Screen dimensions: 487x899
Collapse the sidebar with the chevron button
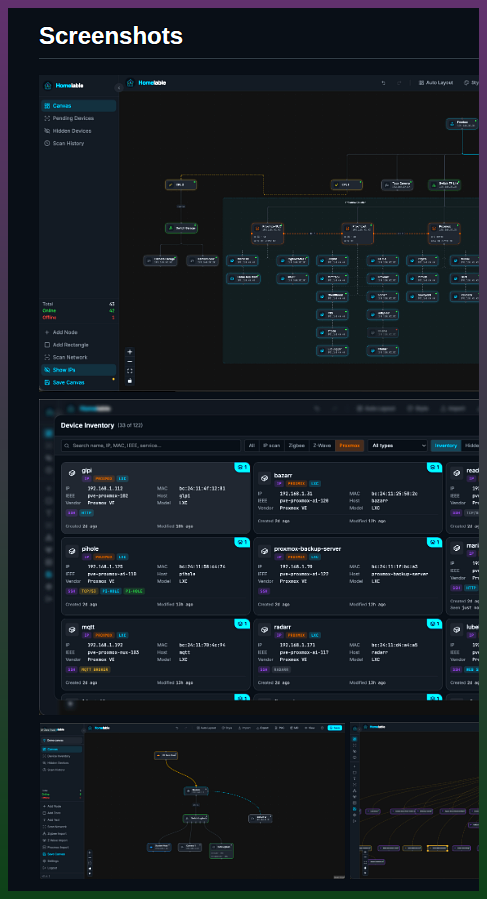tap(118, 88)
